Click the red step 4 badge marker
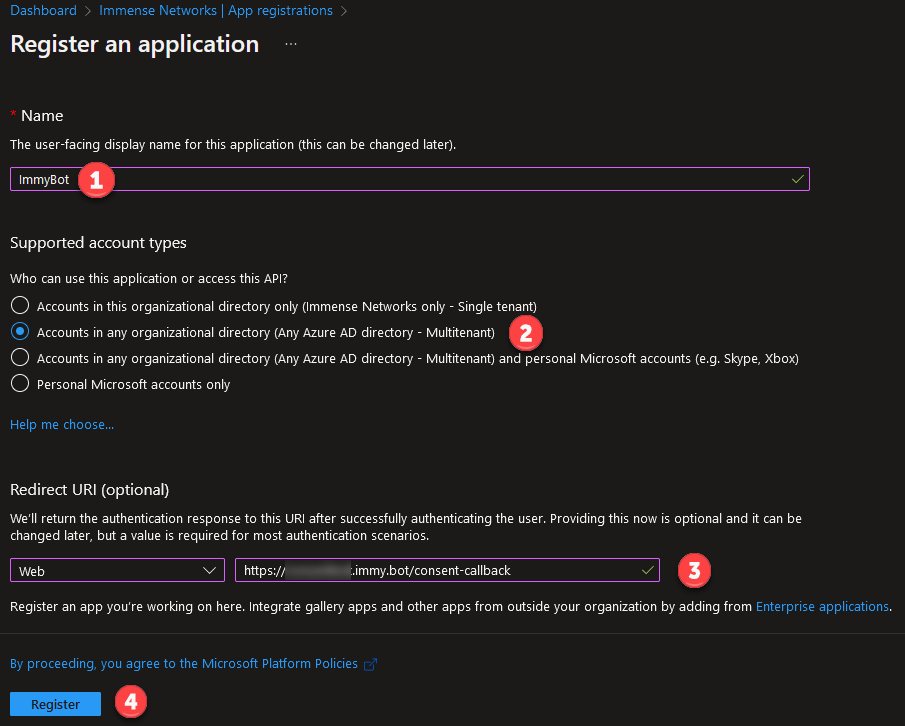 130,703
